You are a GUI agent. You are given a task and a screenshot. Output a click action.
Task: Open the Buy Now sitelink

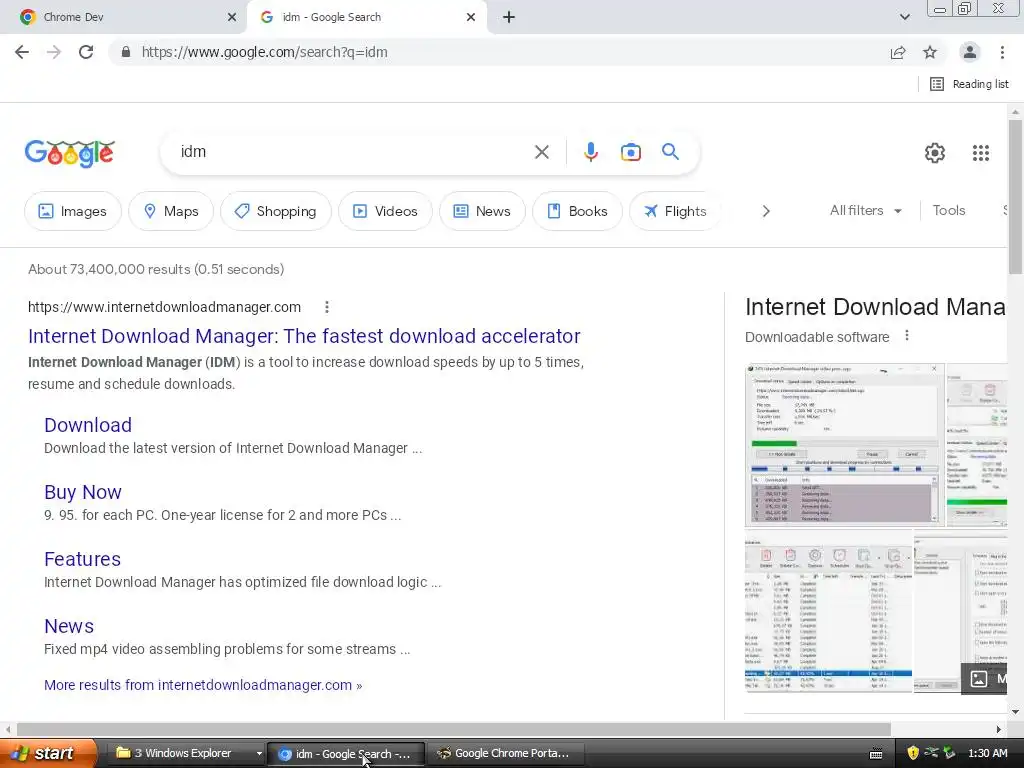pos(82,492)
